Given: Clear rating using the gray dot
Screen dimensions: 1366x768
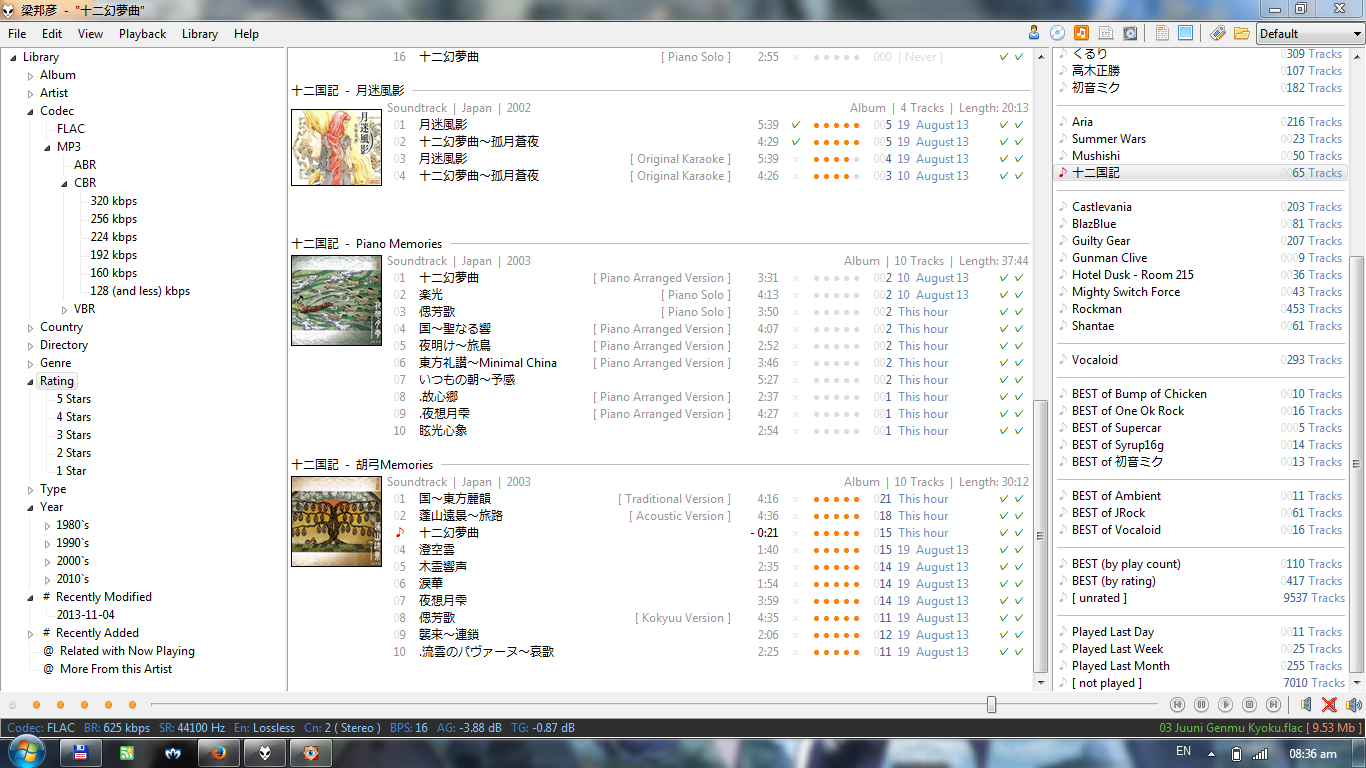Looking at the screenshot, I should (12, 705).
